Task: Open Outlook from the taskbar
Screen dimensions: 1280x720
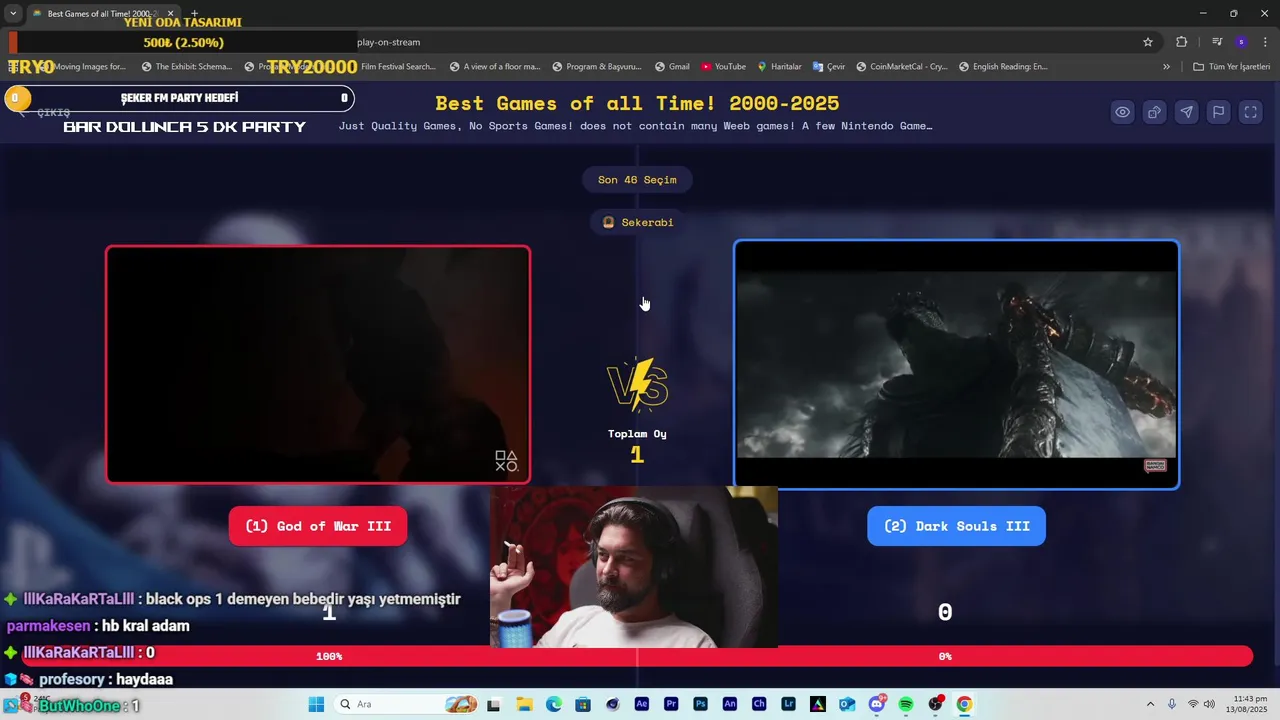Action: coord(847,704)
